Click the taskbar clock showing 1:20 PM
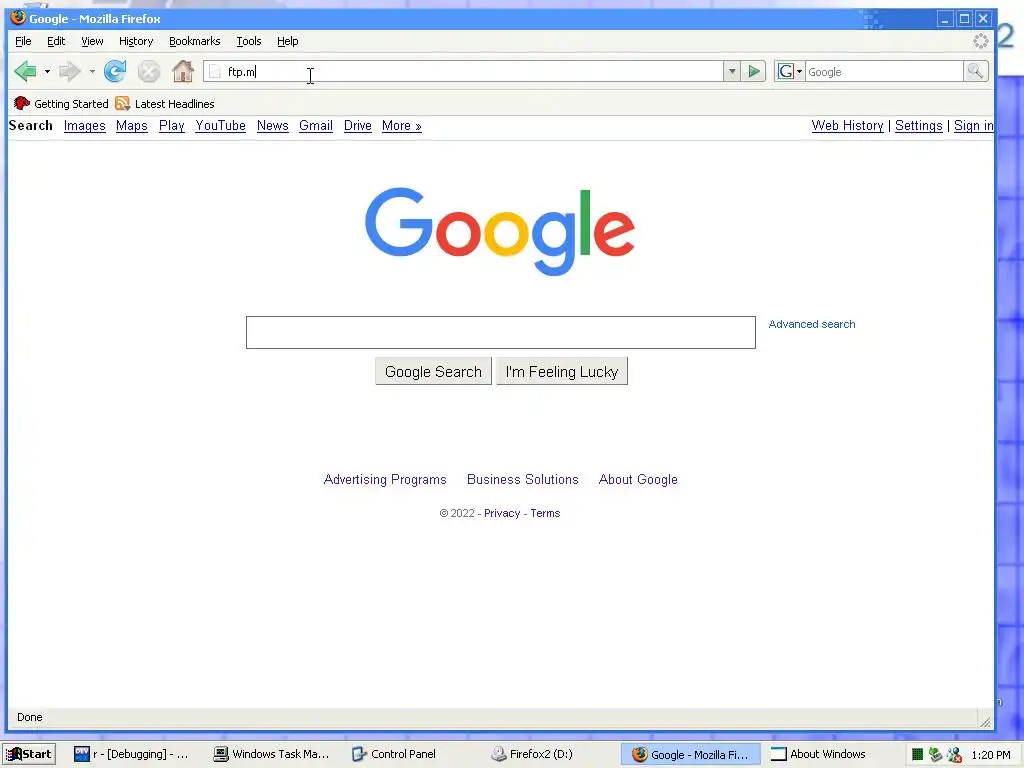 point(991,755)
